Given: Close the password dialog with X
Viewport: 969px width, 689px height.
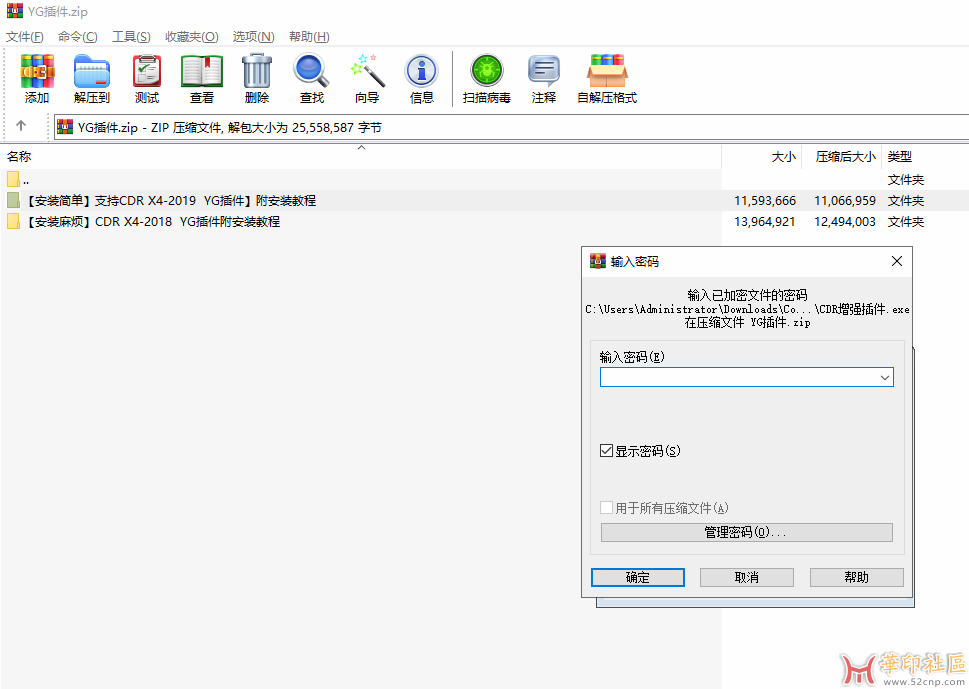Looking at the screenshot, I should point(897,261).
